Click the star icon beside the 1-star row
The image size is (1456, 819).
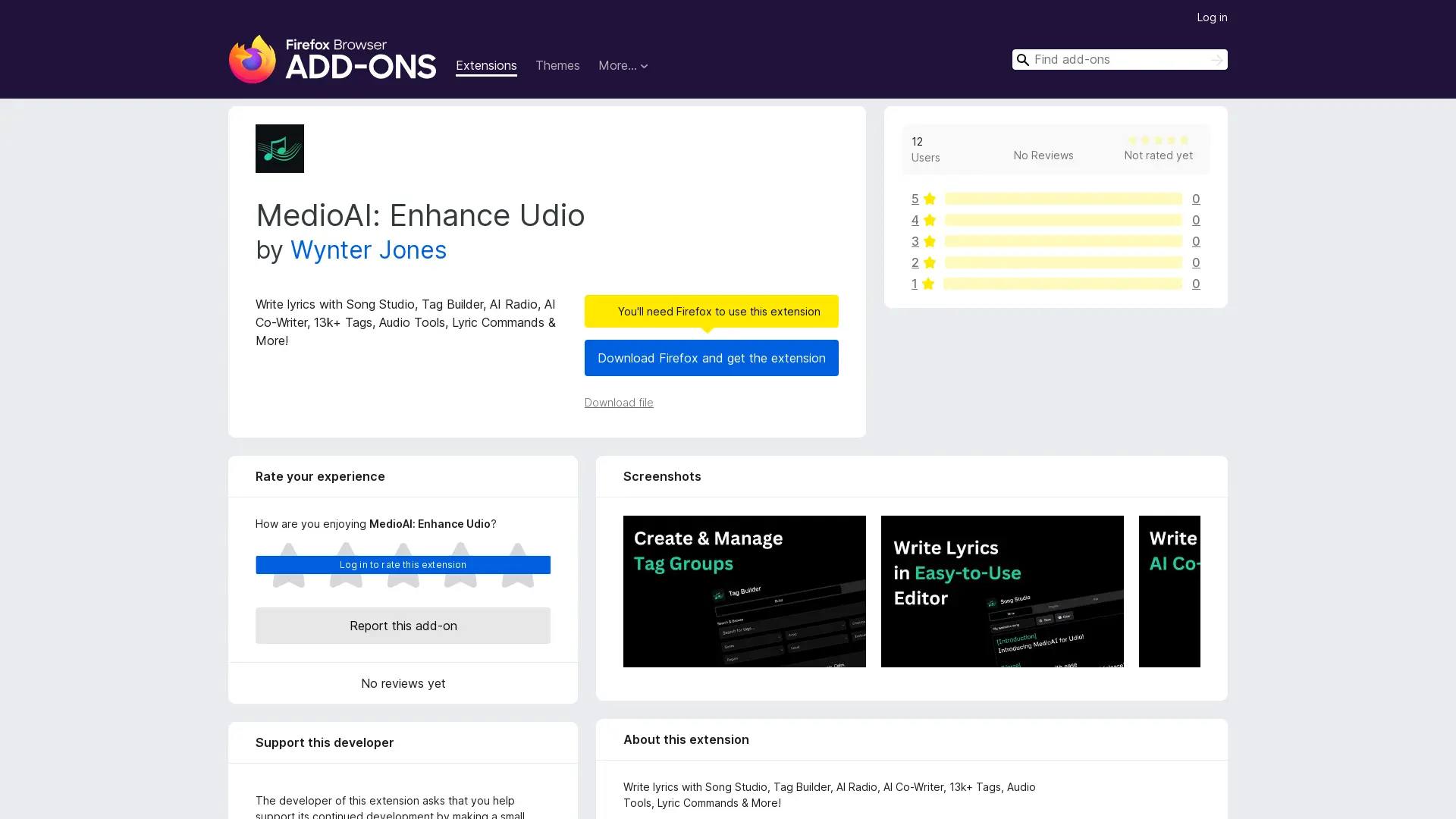[929, 284]
